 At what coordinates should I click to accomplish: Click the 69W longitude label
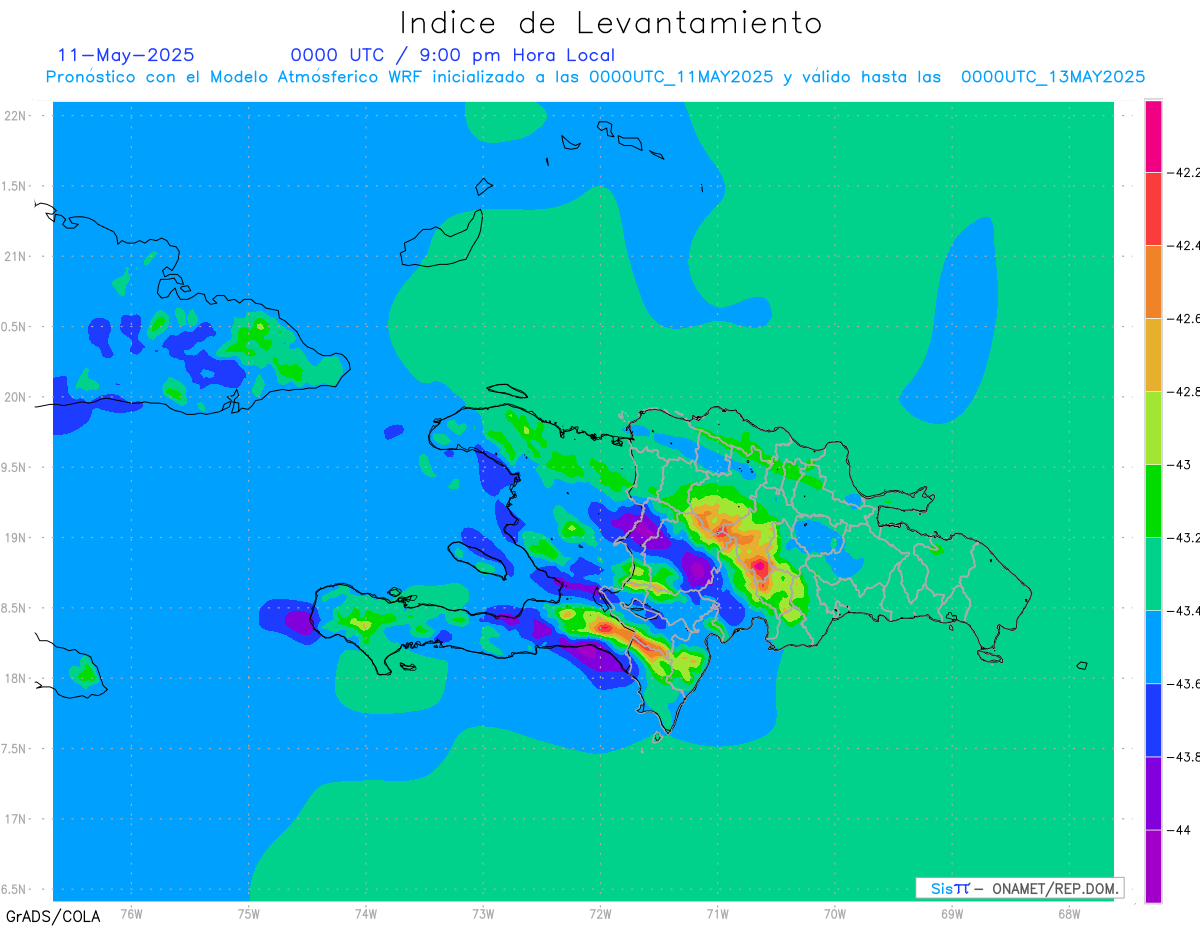(x=952, y=913)
